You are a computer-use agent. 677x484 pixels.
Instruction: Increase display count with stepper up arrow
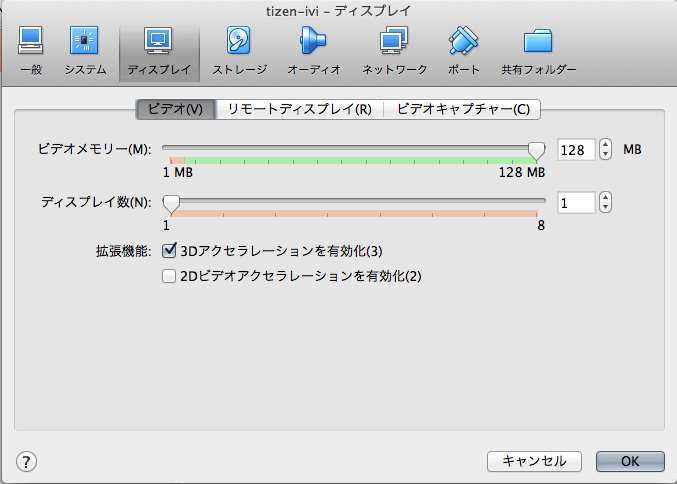click(605, 198)
